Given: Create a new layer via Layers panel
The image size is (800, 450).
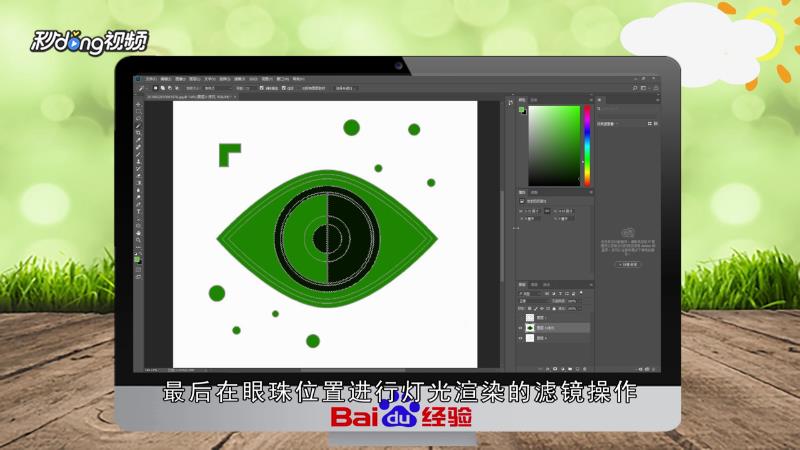Looking at the screenshot, I should [578, 369].
